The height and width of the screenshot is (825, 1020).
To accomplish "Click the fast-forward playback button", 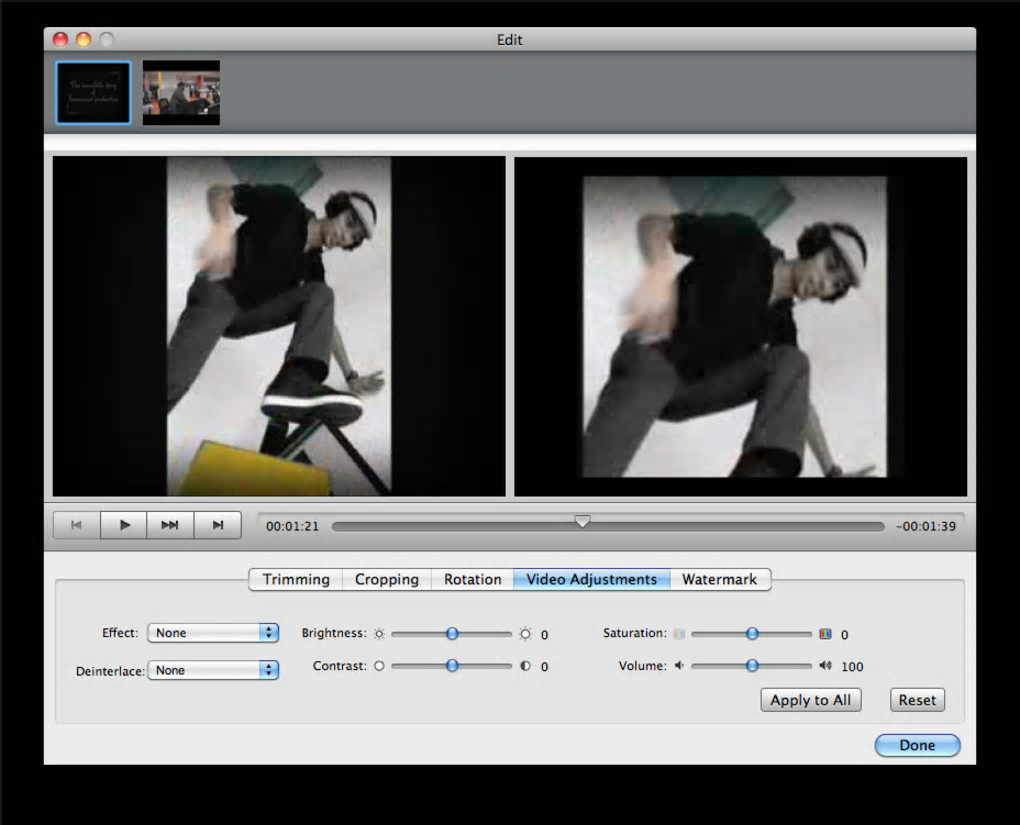I will [x=170, y=525].
